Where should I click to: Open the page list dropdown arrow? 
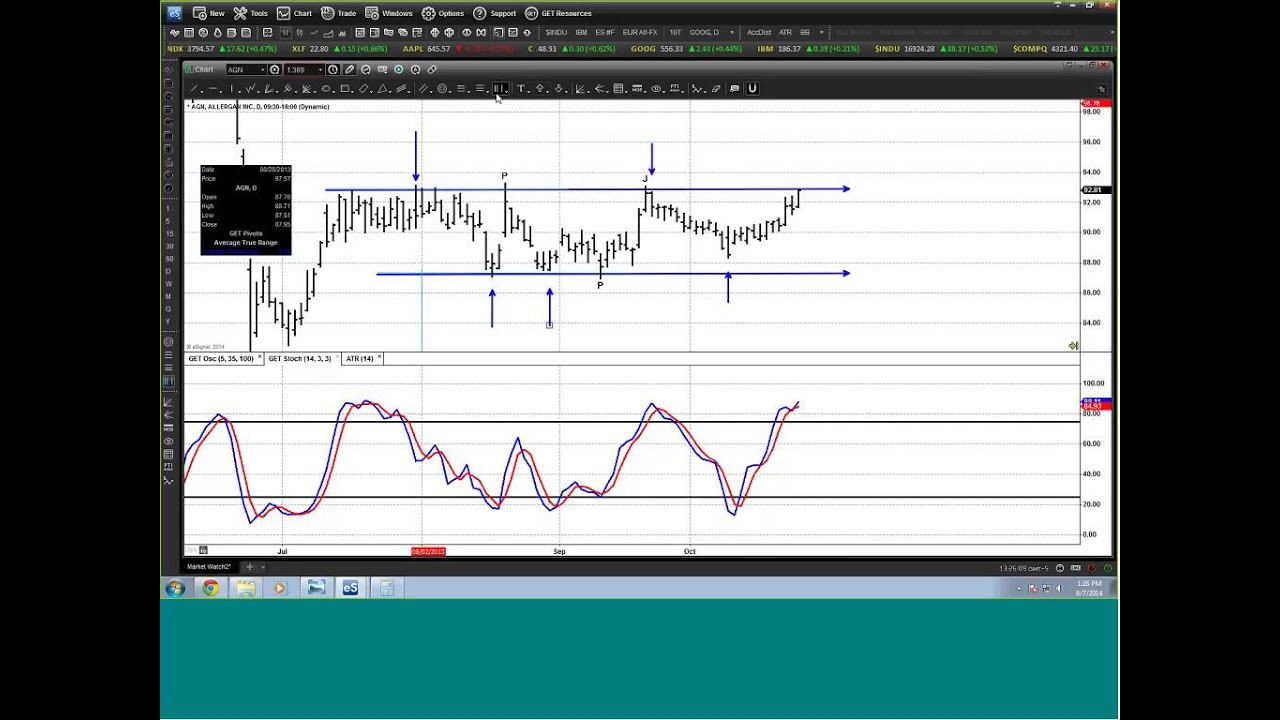pyautogui.click(x=263, y=567)
